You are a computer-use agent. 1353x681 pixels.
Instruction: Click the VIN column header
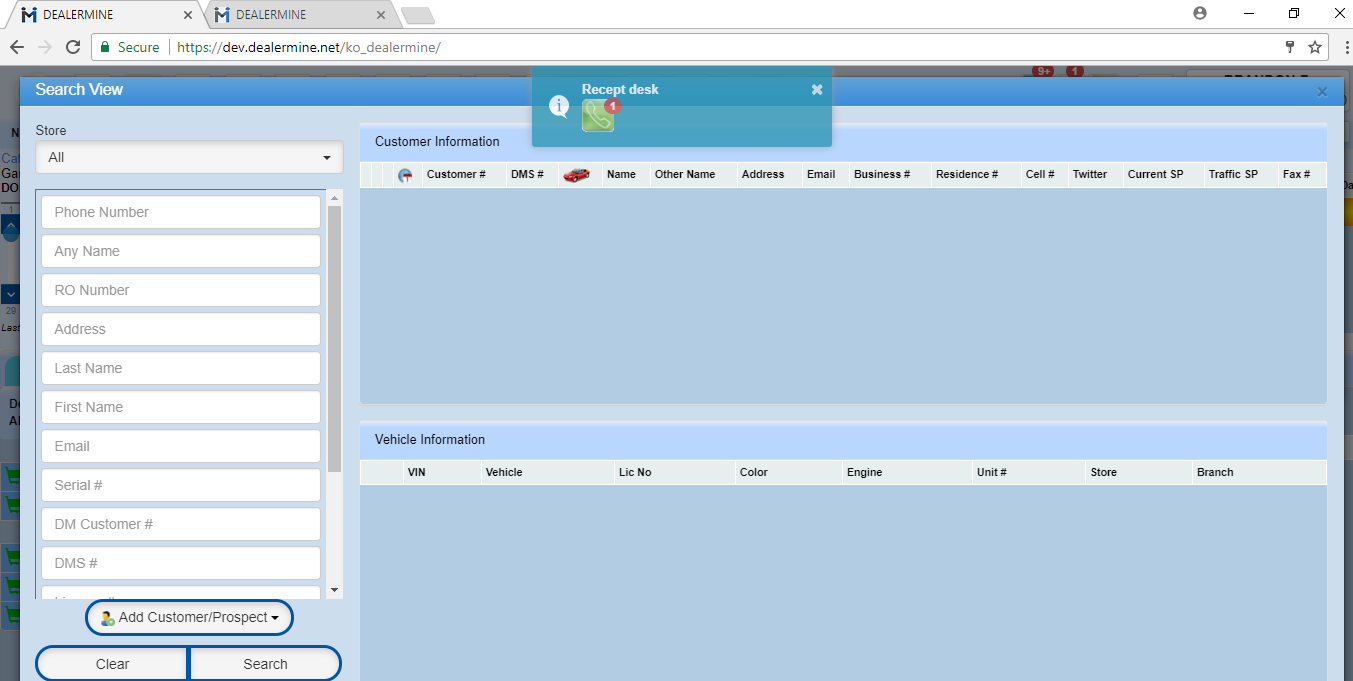tap(417, 472)
